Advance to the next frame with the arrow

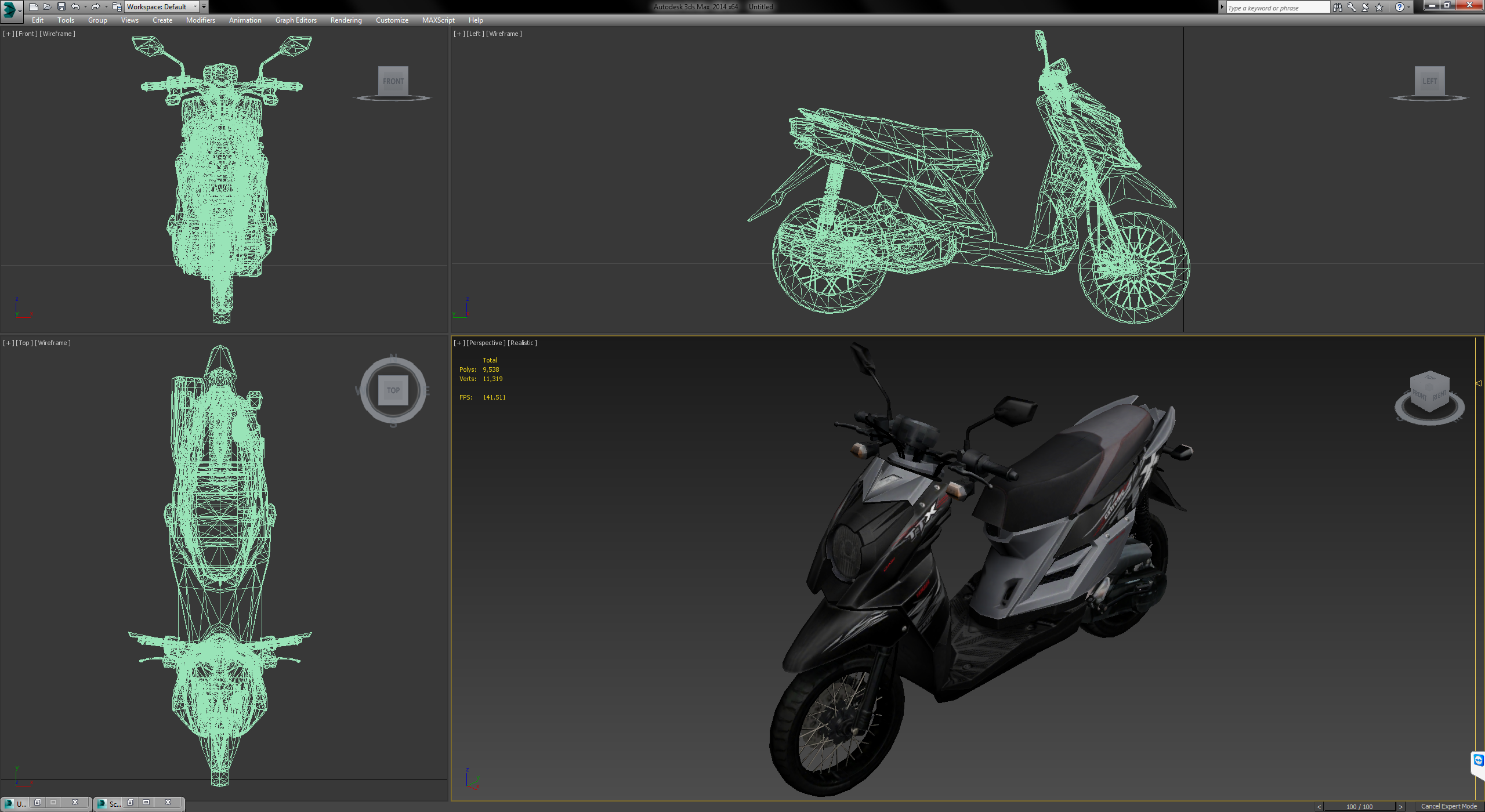point(1400,806)
